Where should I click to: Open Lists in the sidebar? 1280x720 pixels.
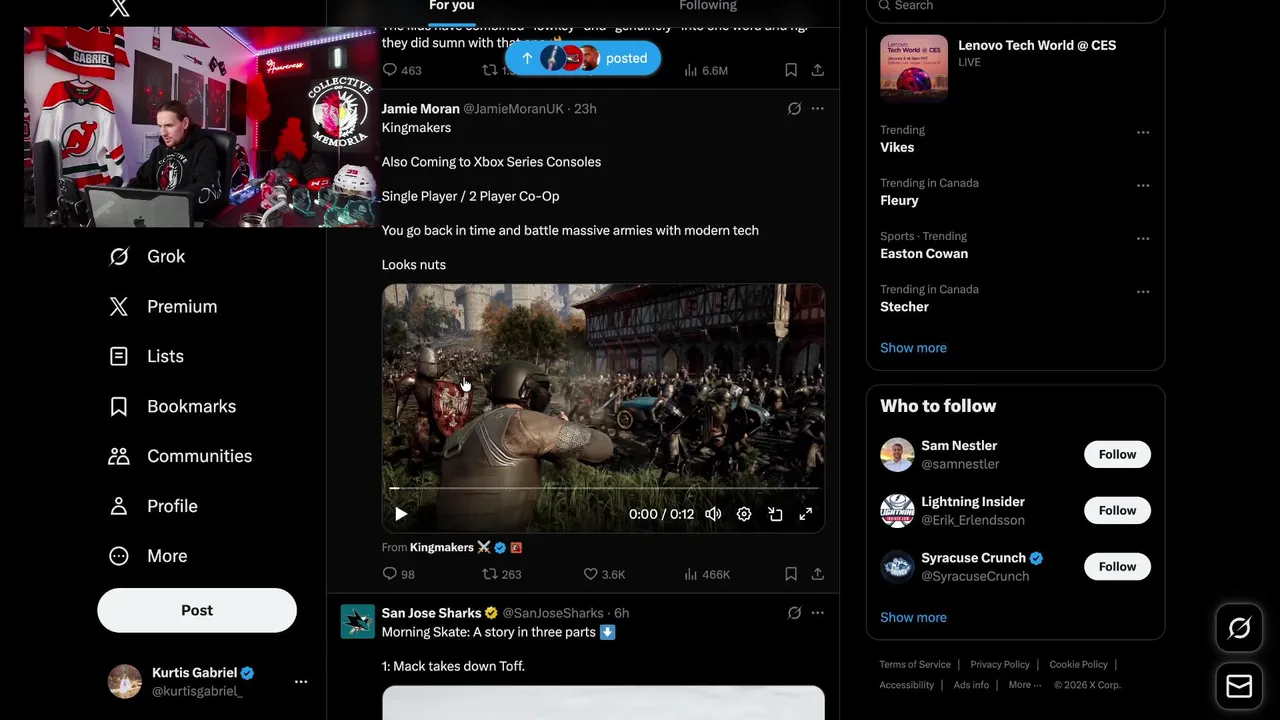146,356
